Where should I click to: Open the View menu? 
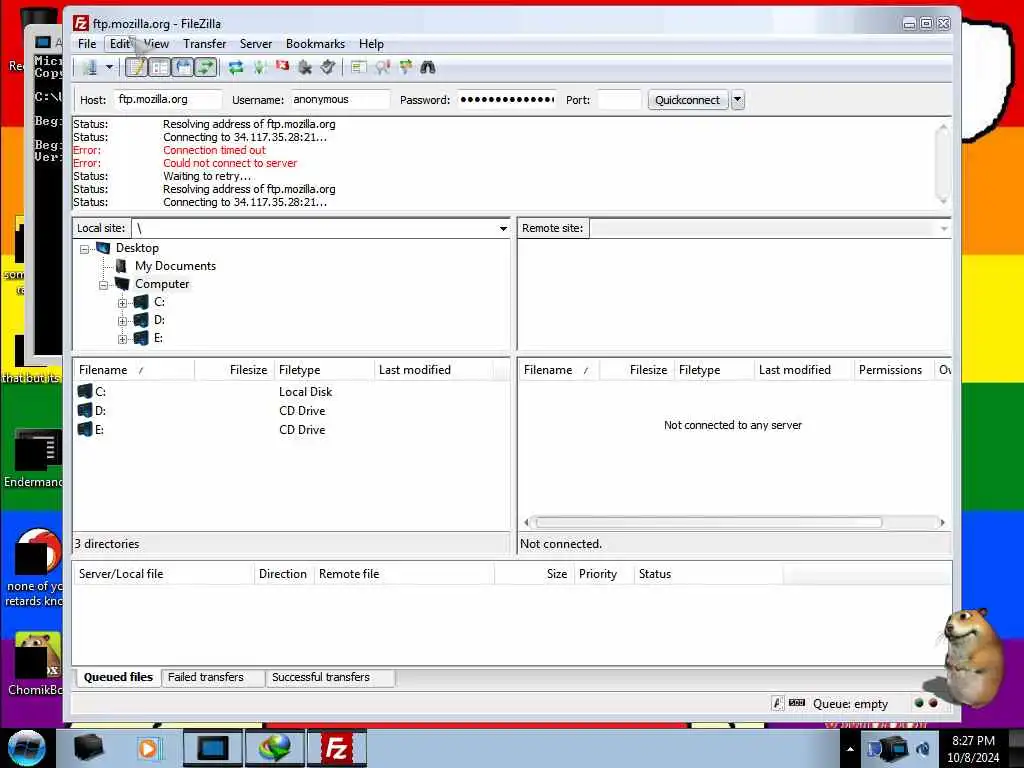tap(157, 44)
